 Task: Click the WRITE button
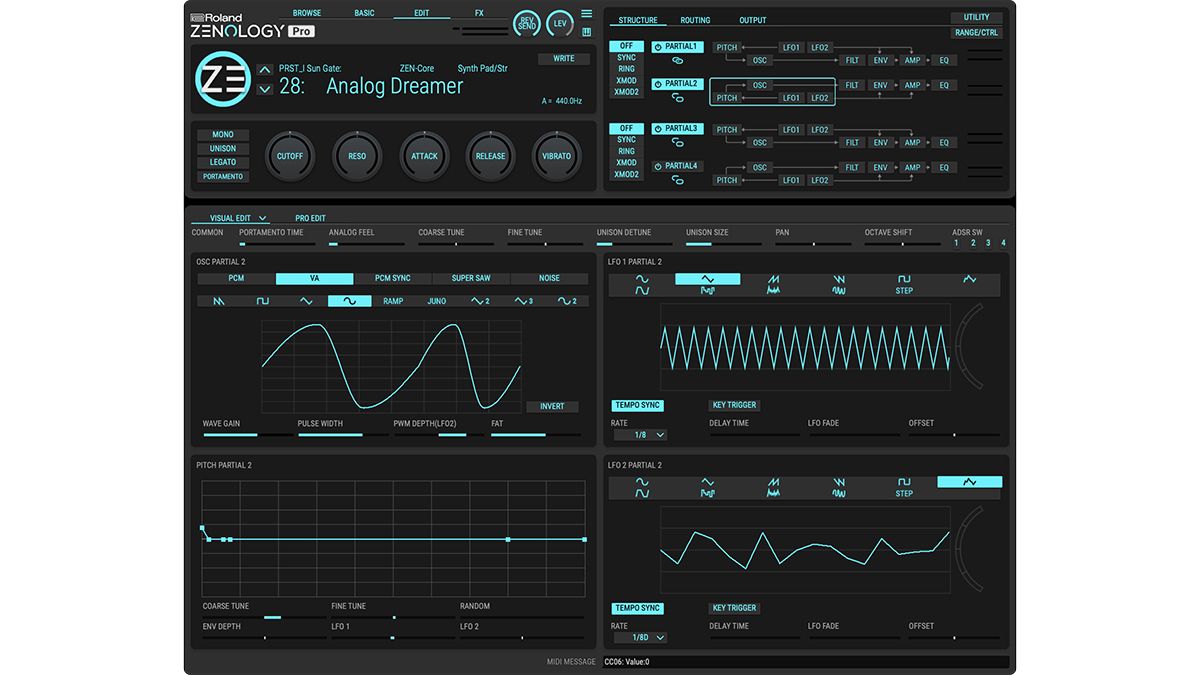tap(564, 59)
